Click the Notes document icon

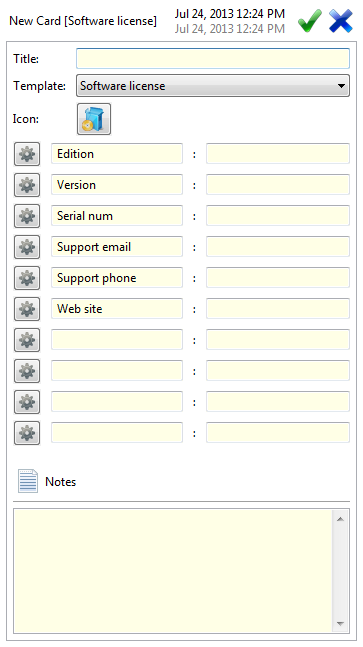[28, 481]
